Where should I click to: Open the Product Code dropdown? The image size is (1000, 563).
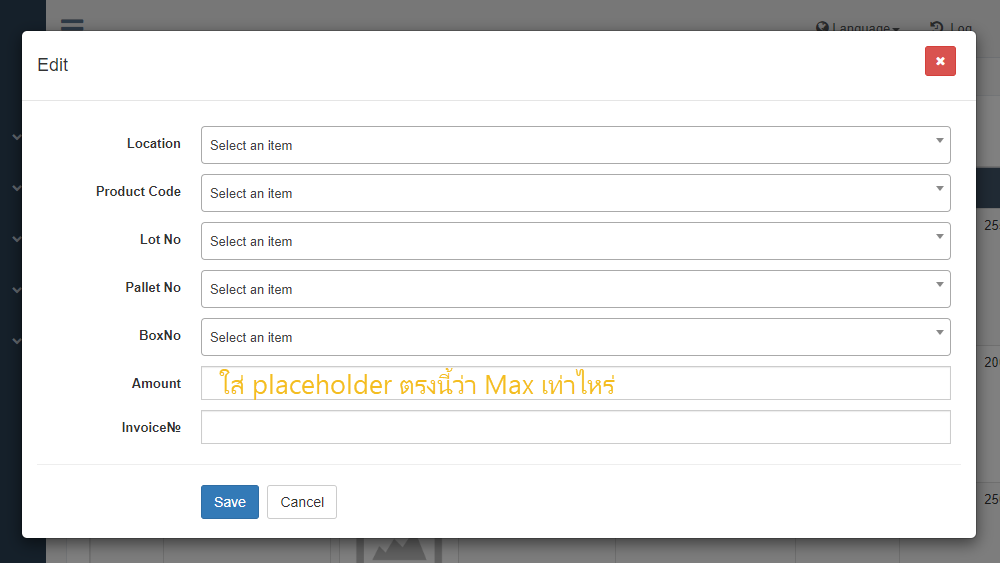click(x=575, y=193)
